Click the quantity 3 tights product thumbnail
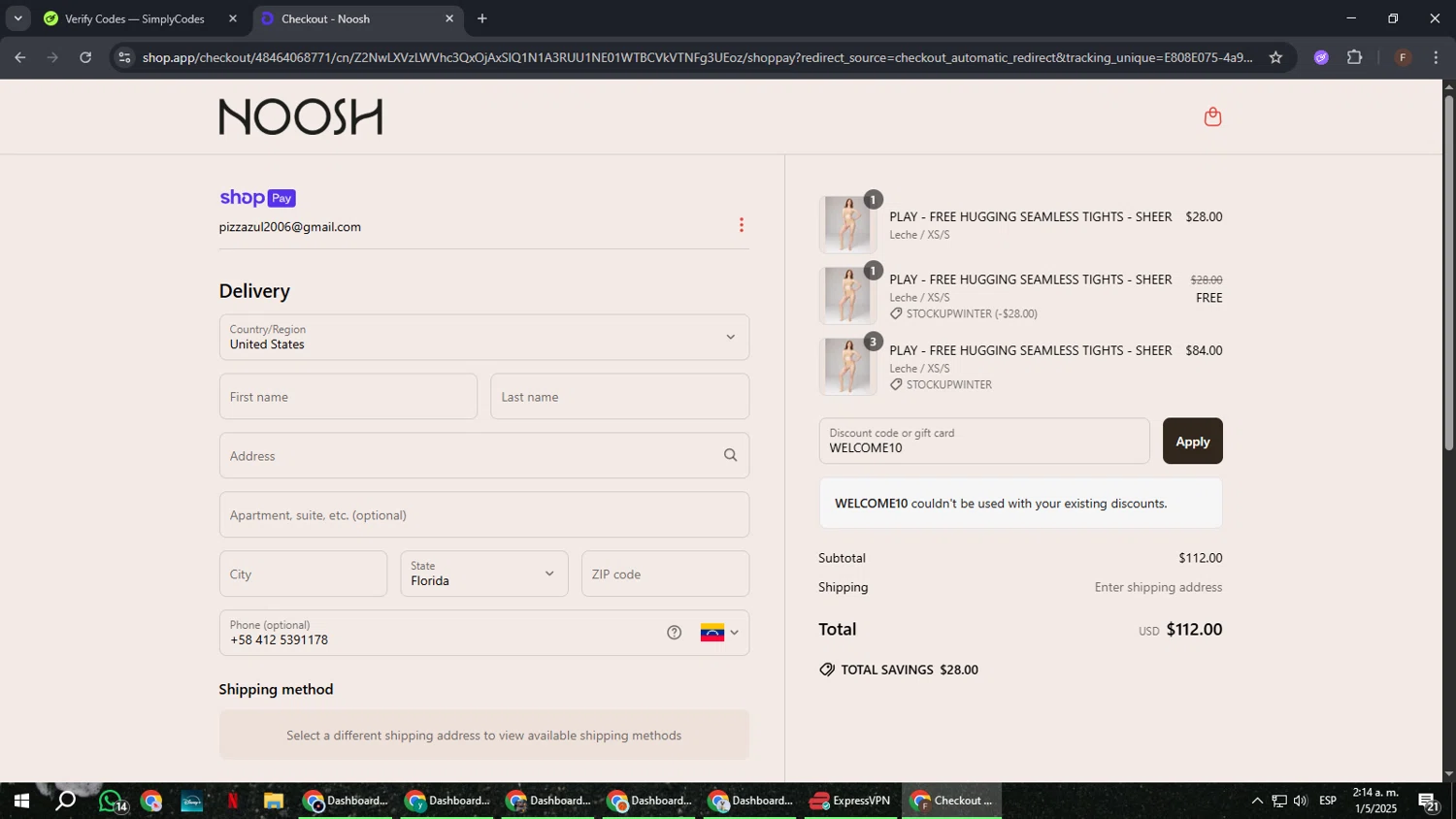This screenshot has height=819, width=1456. tap(847, 366)
